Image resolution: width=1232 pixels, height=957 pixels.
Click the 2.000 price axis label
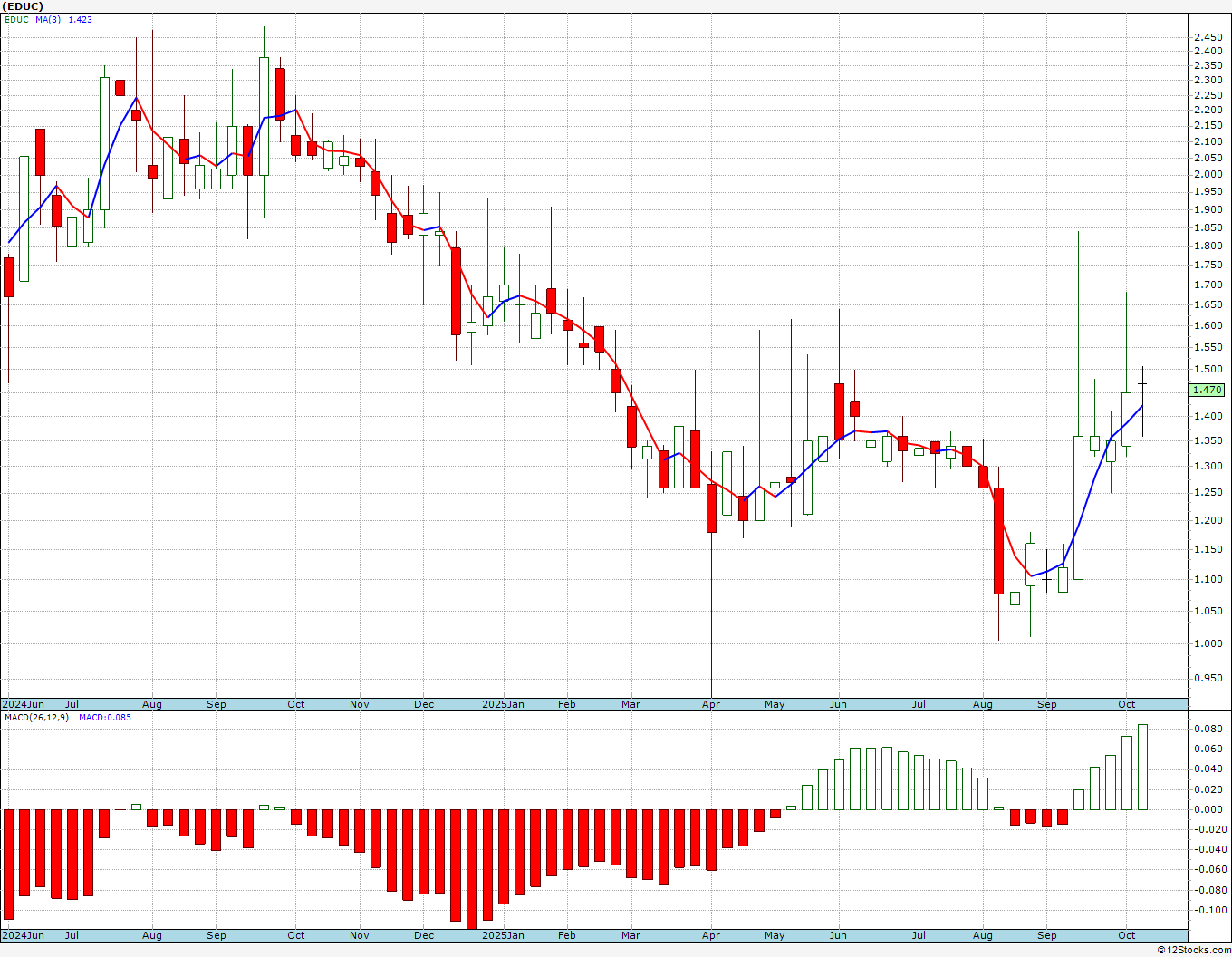pos(1208,174)
